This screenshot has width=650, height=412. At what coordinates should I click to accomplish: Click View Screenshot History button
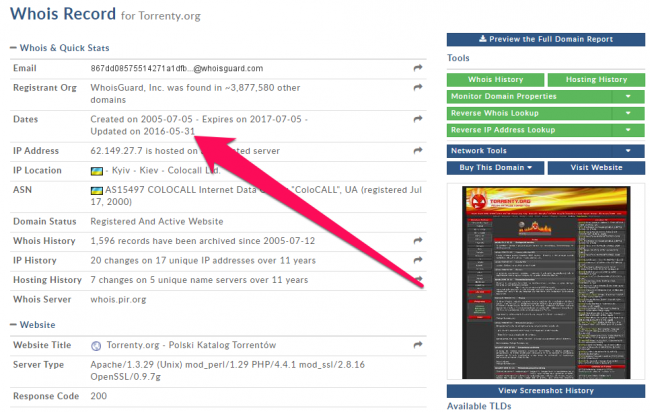click(x=546, y=391)
